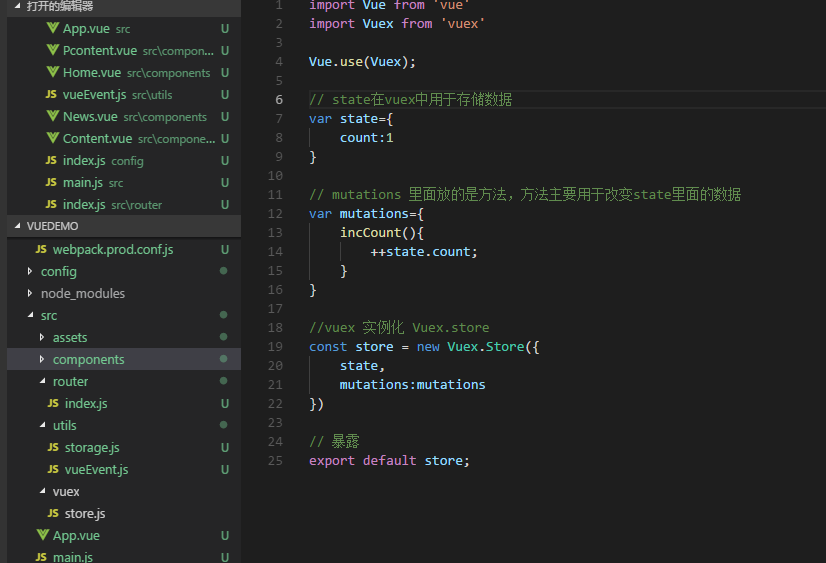Click JS icon next to webpack.prod.conf.js
Screen dimensions: 826x563
tap(41, 249)
